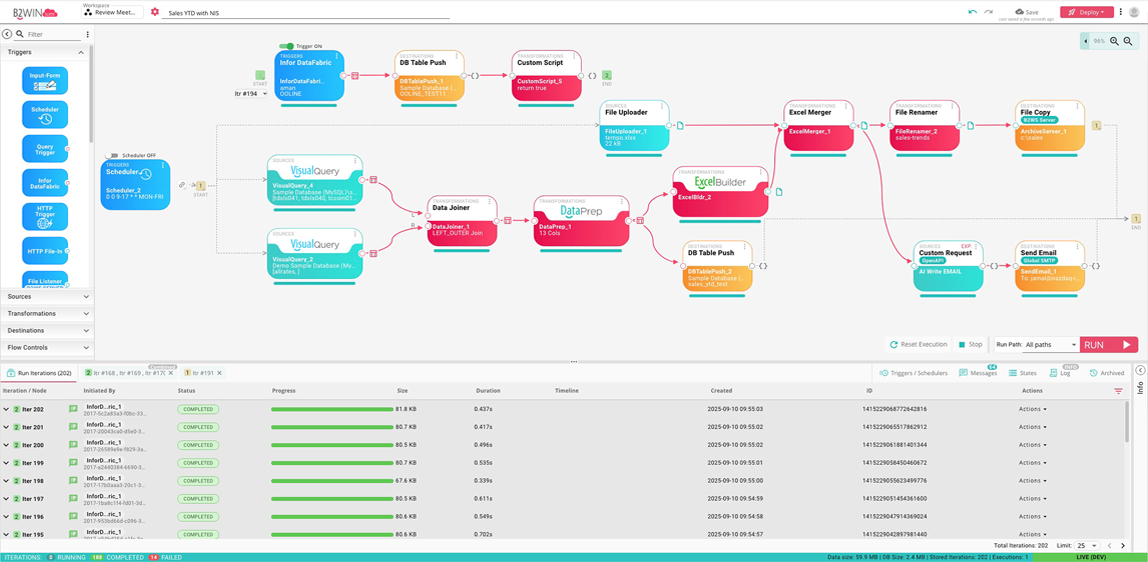This screenshot has height=562, width=1148.
Task: Close the Itr #191 tab
Action: (219, 373)
